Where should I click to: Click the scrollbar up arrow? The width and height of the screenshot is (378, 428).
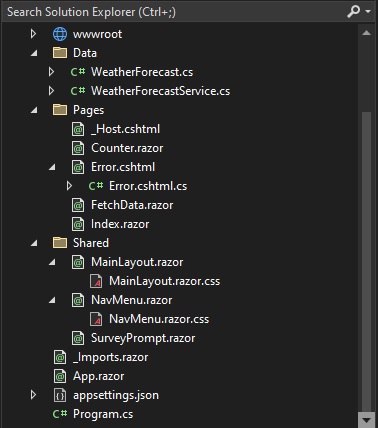coord(366,33)
